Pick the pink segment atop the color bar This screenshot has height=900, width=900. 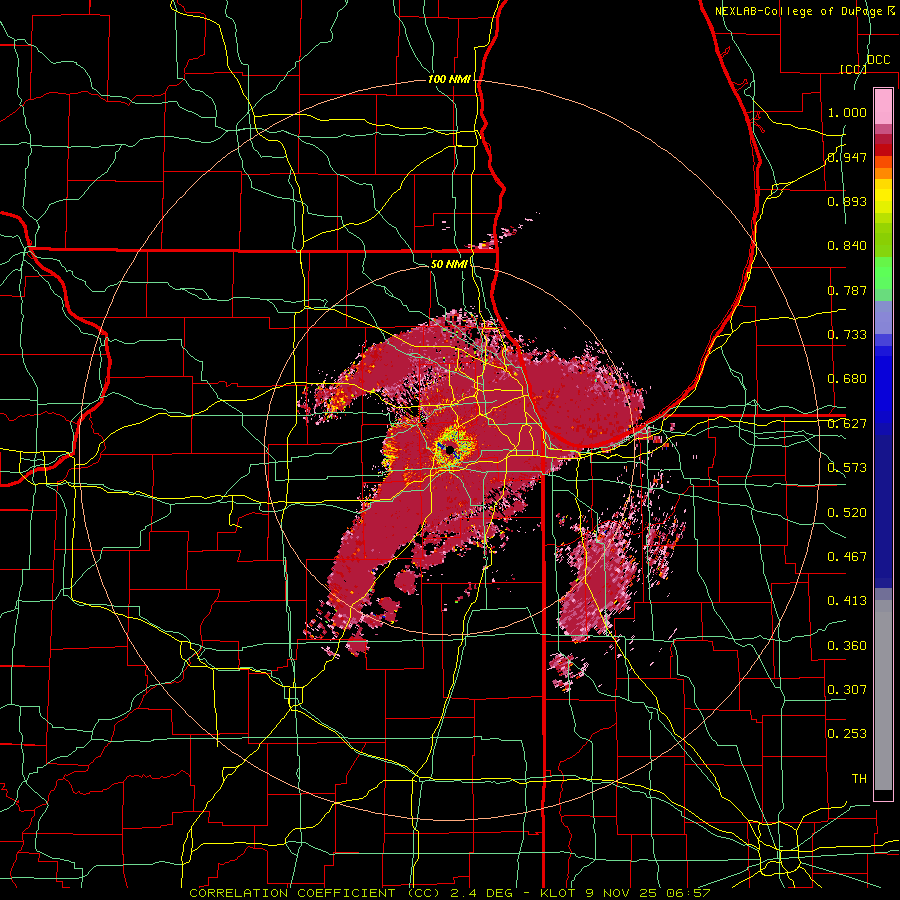[883, 107]
